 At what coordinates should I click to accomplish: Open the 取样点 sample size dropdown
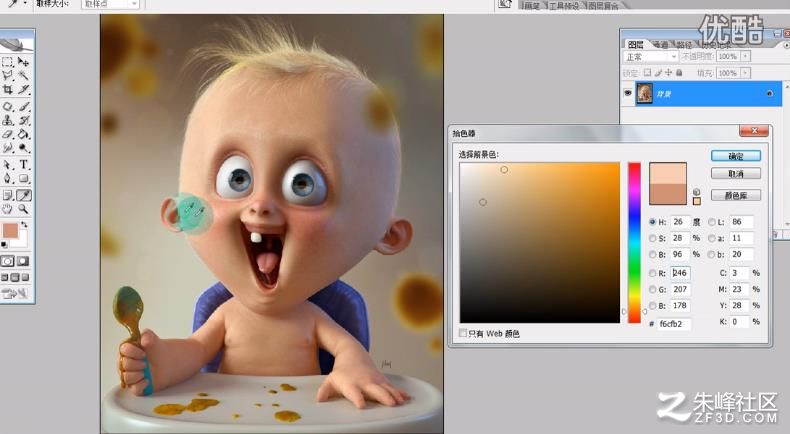tap(110, 4)
